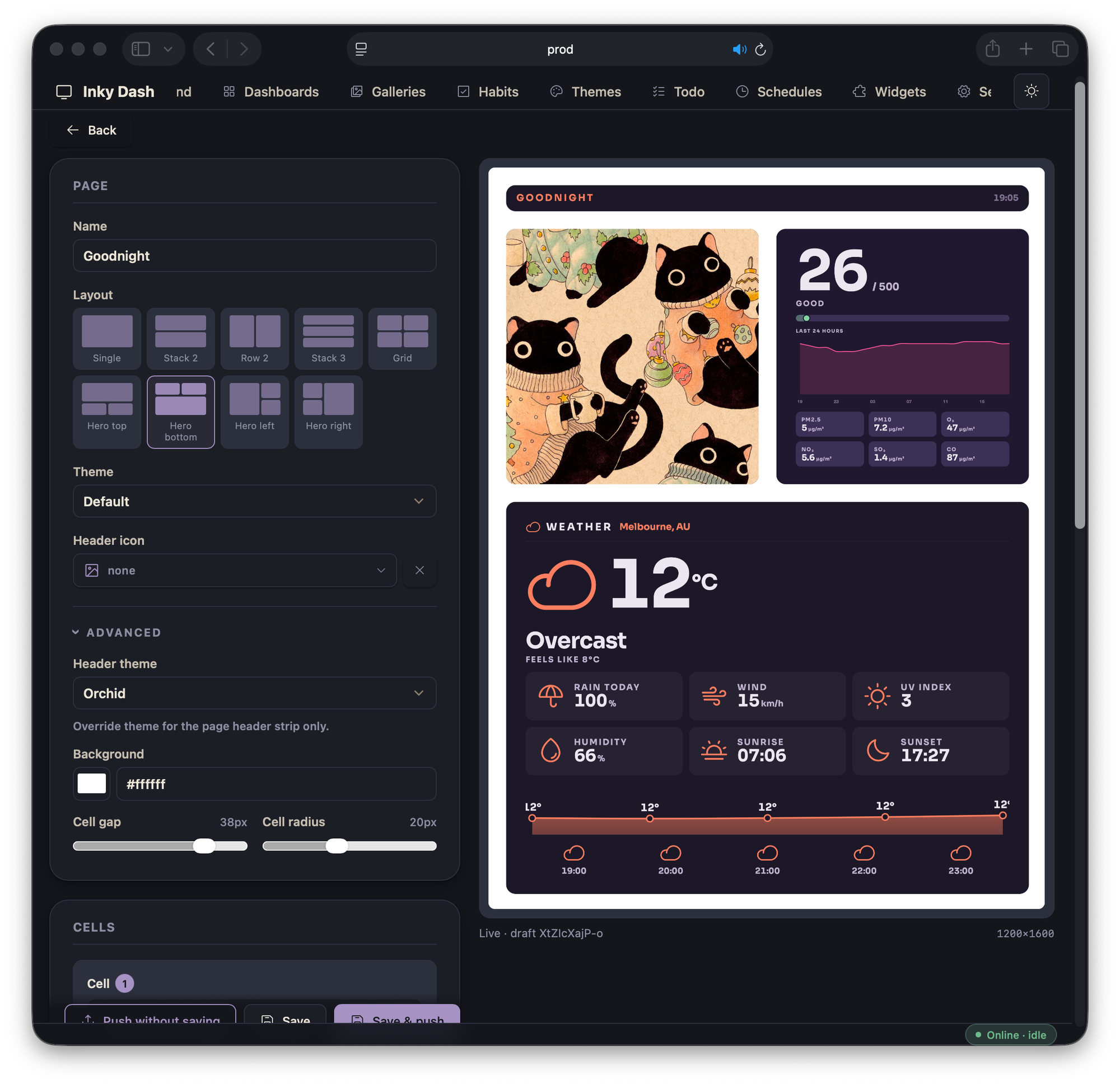Click the browser sidebar toggle icon
This screenshot has height=1085, width=1120.
(141, 49)
